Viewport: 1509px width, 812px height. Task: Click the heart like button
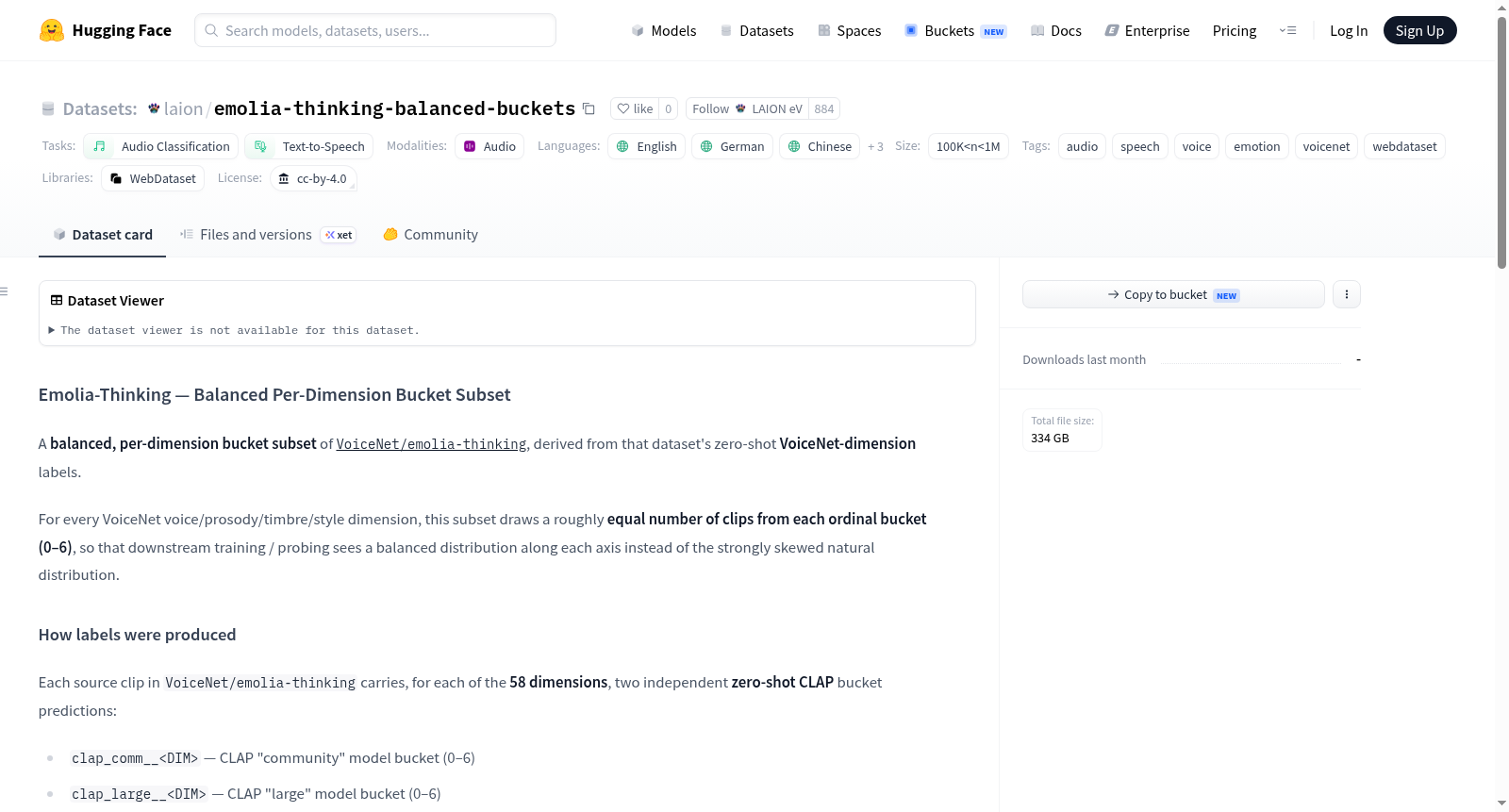[635, 108]
